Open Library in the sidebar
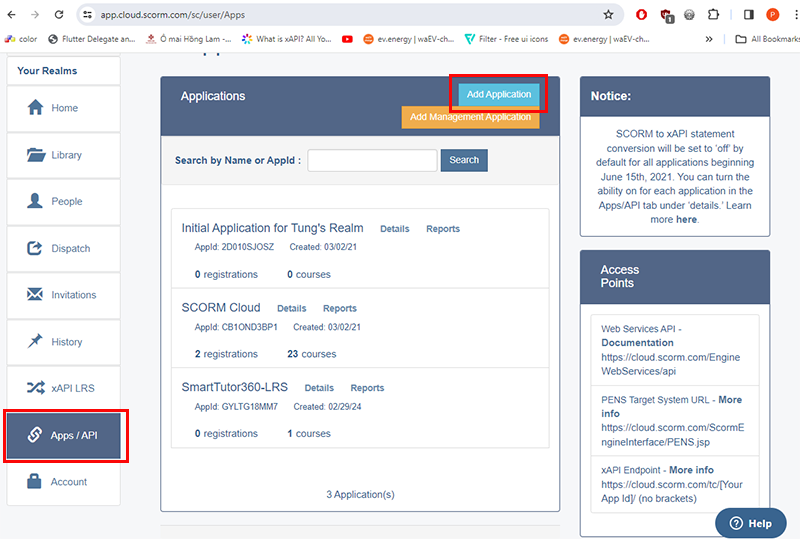The height and width of the screenshot is (539, 800). point(64,155)
